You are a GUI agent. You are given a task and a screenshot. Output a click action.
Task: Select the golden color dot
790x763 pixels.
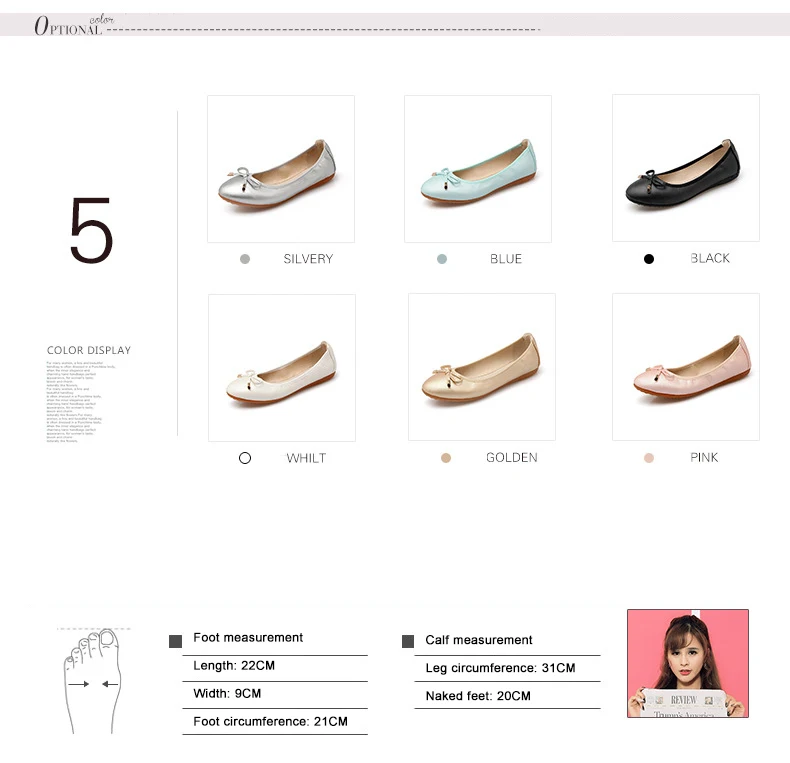point(446,458)
